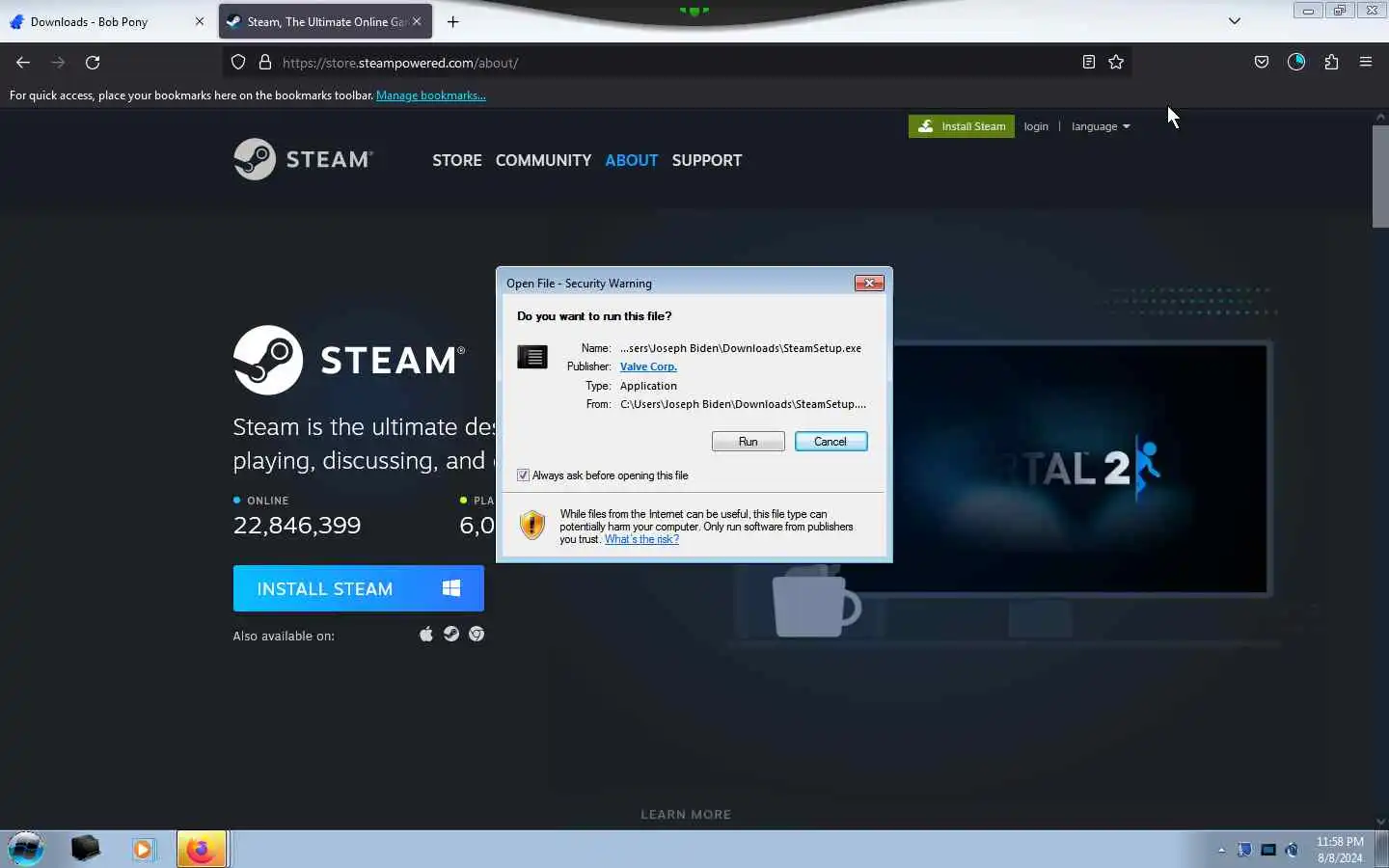
Task: Open the Firefox application menu
Action: coord(1366,63)
